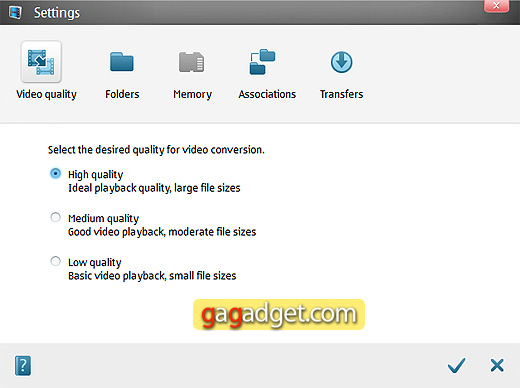Select the Medium quality radio button

tap(55, 217)
